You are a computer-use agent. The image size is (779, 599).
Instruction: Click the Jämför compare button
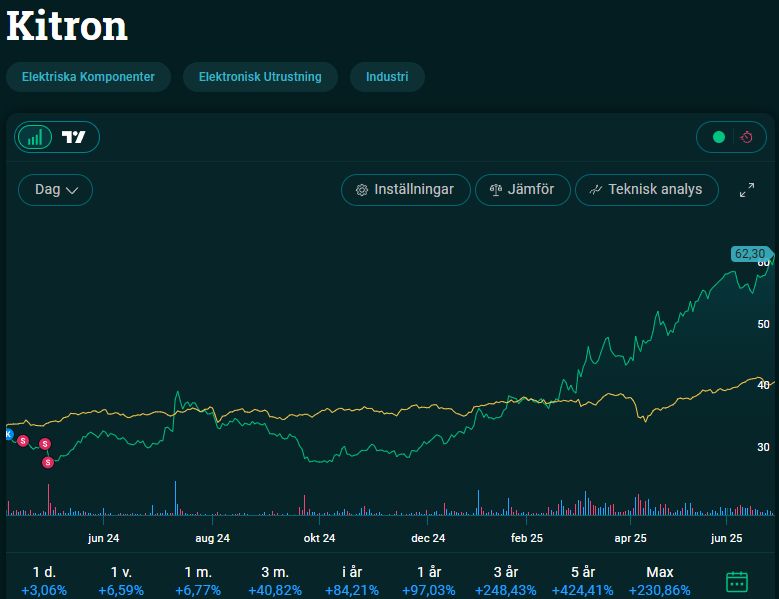pyautogui.click(x=523, y=190)
